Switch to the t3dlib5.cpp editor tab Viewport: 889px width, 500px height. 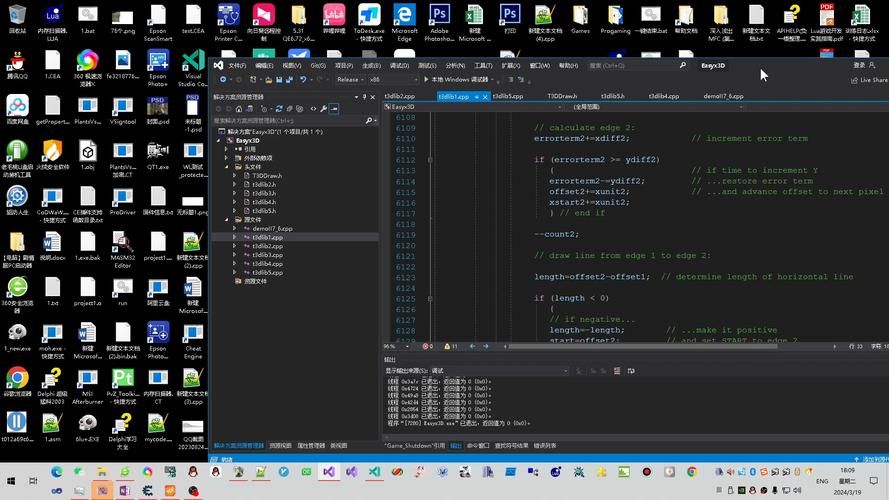click(507, 96)
